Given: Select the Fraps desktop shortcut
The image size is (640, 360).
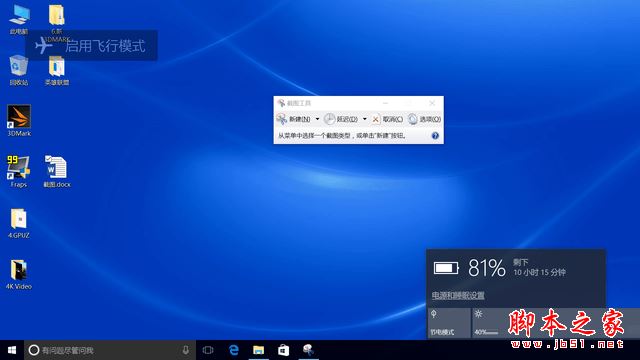Looking at the screenshot, I should [x=18, y=171].
